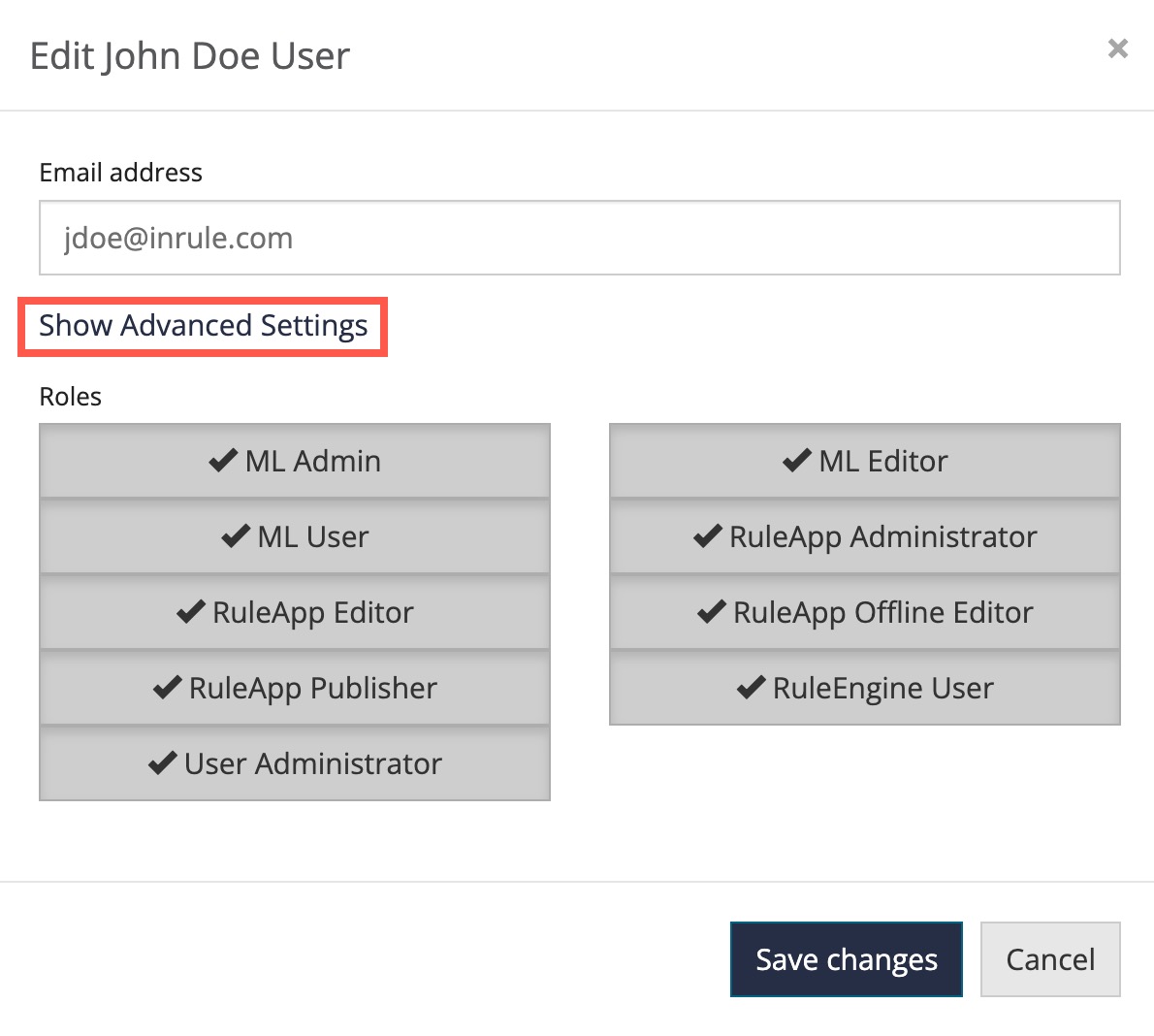Select the ML Editor role button
Screen dimensions: 1154x1036
tap(864, 460)
